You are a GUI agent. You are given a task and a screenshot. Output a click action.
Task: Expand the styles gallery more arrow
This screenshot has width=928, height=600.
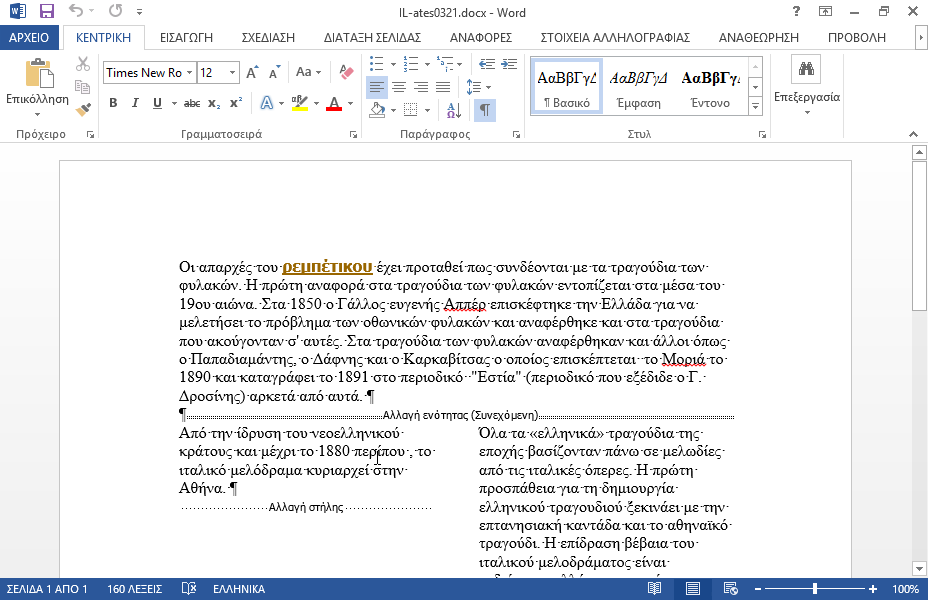coord(755,107)
